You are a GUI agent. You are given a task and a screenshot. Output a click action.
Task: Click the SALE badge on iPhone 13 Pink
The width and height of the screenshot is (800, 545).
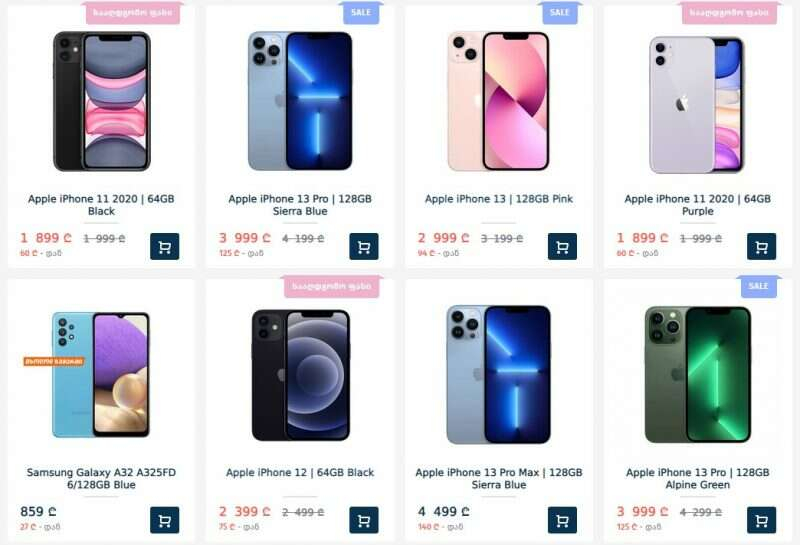[559, 13]
